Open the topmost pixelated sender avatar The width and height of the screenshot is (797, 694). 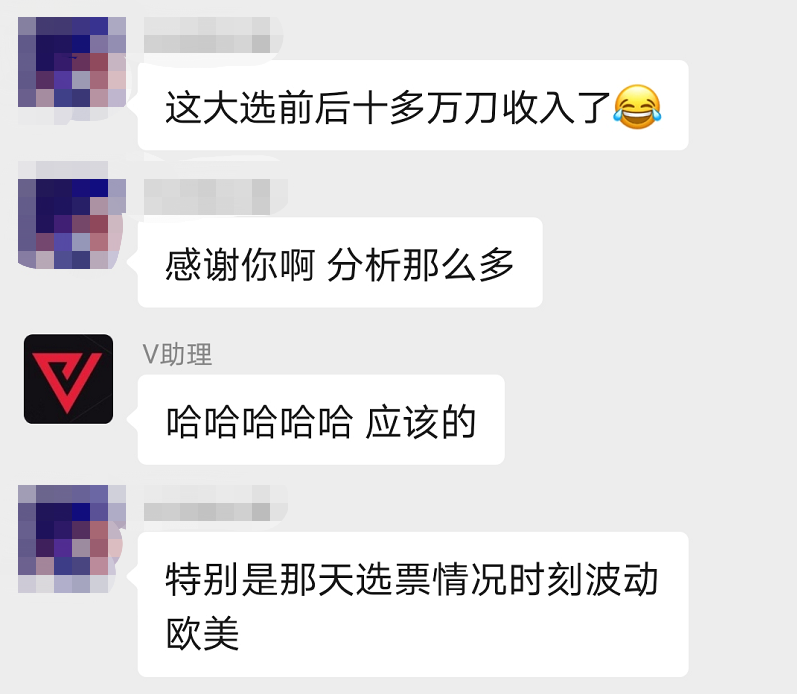pyautogui.click(x=72, y=62)
